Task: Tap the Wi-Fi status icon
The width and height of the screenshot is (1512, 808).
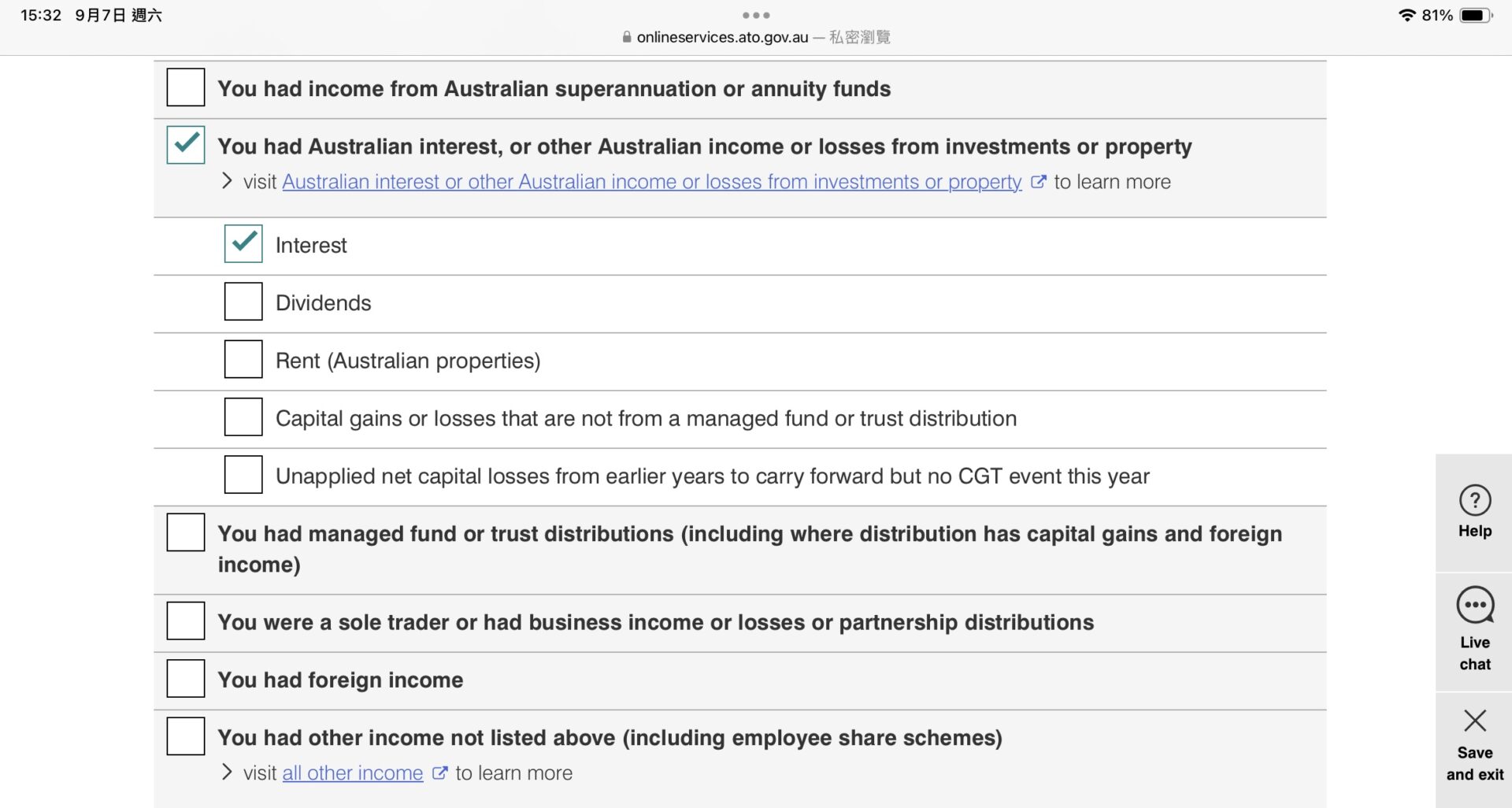Action: 1406,15
